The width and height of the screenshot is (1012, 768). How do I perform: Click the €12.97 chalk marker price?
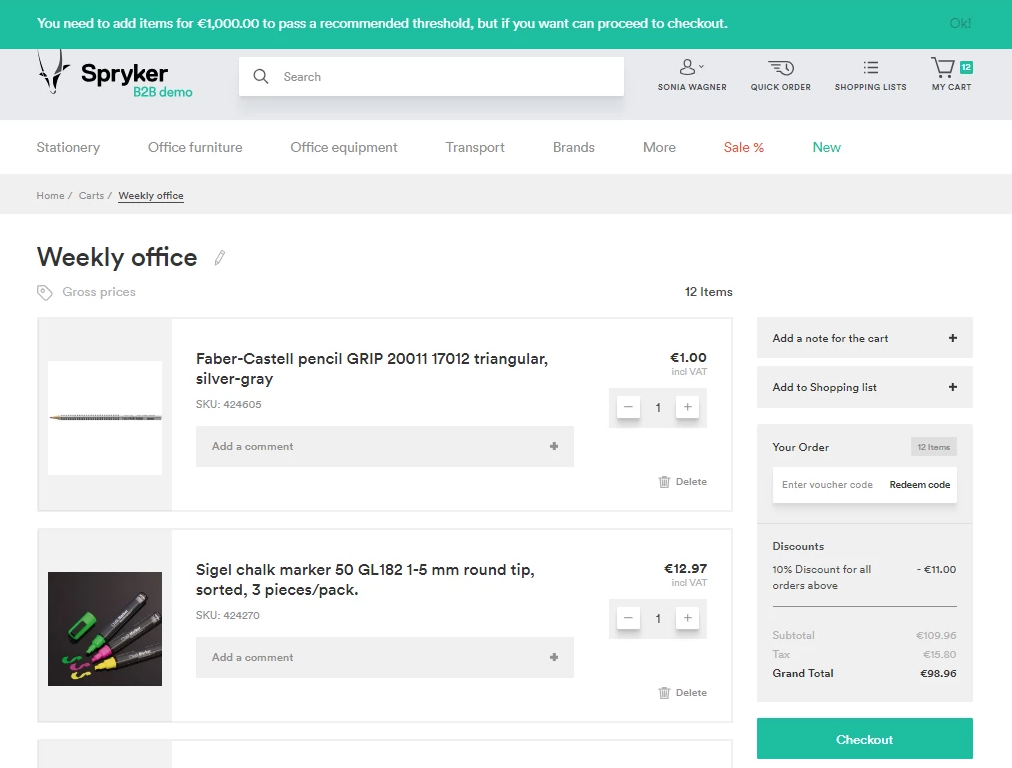685,569
